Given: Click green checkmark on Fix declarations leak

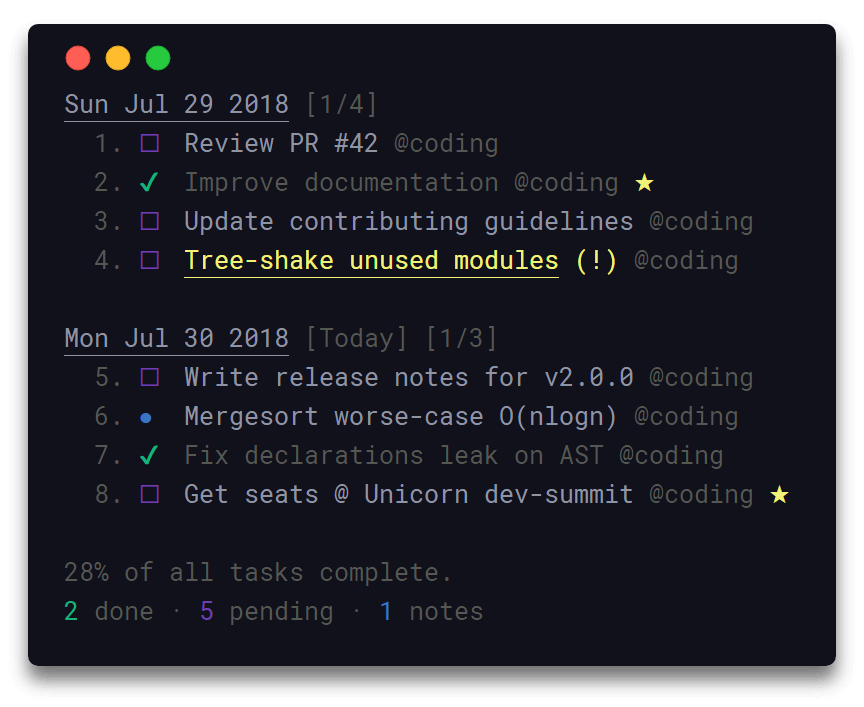Looking at the screenshot, I should coord(149,456).
